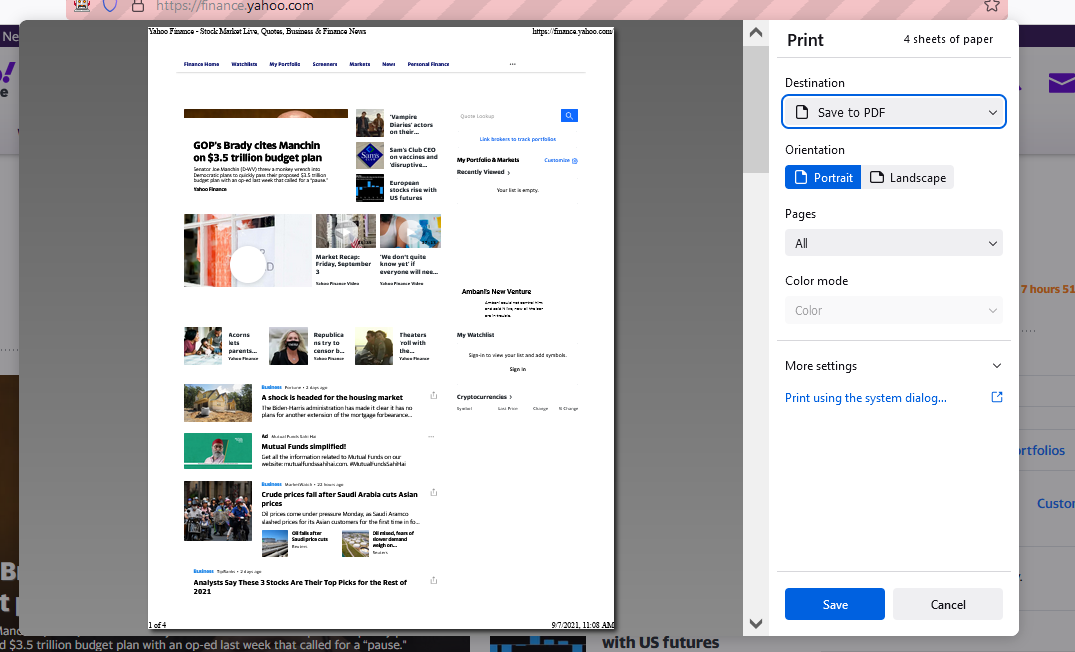Click Mutual Funds simplified! ad headline
The width and height of the screenshot is (1075, 652).
304,446
